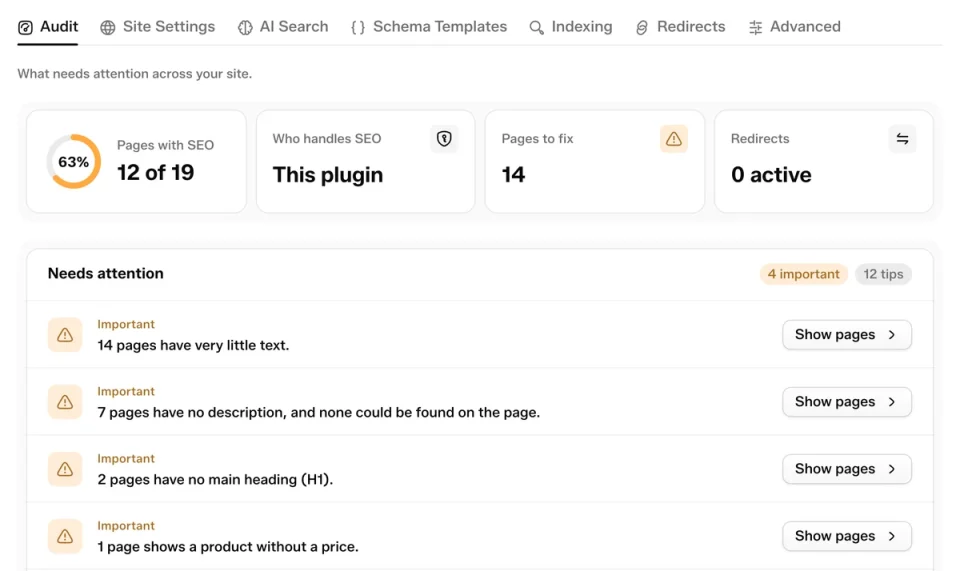Select the Indexing tab
This screenshot has height=571, width=960.
click(x=571, y=27)
